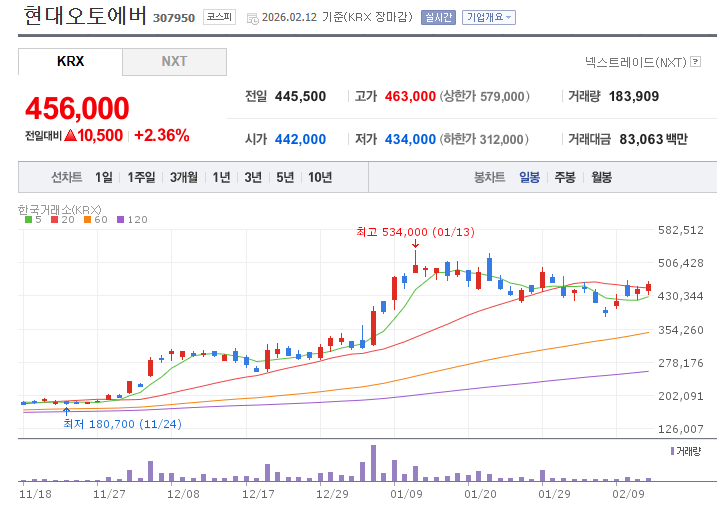Click the stock code 307950

pos(174,18)
